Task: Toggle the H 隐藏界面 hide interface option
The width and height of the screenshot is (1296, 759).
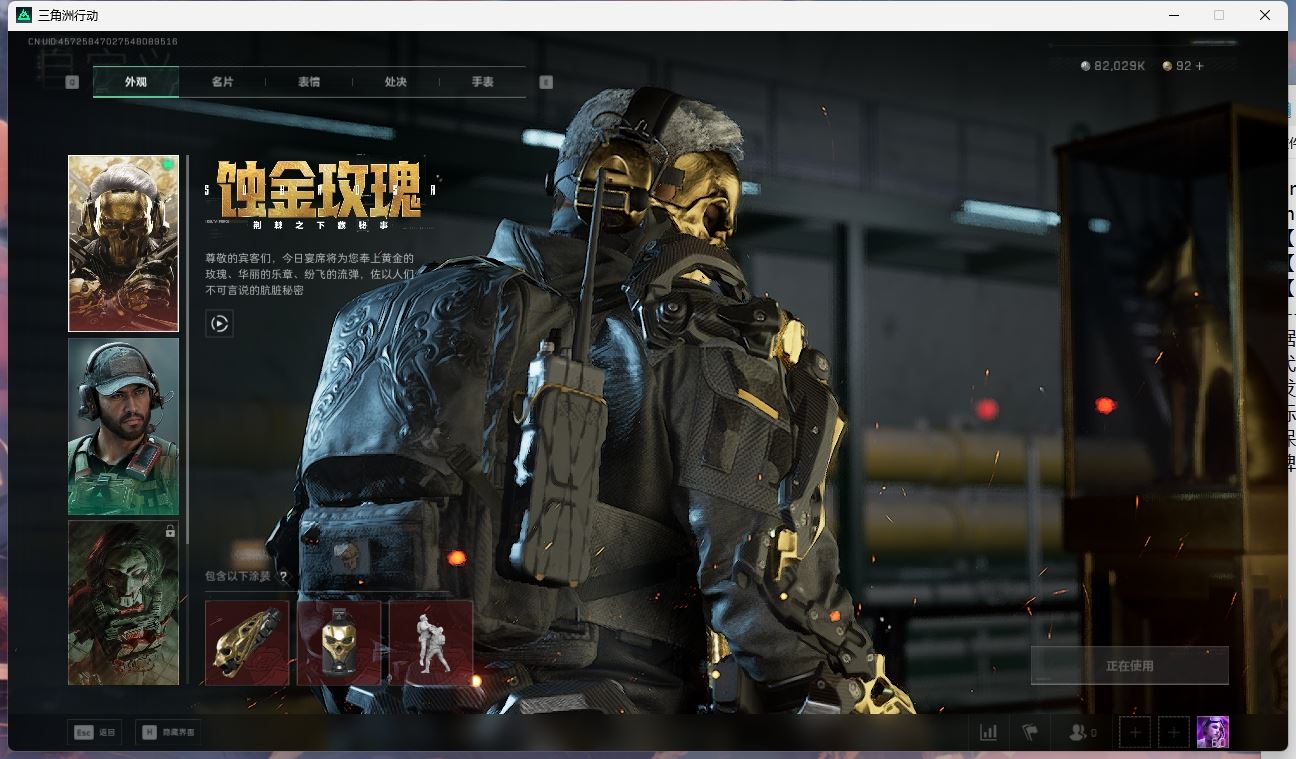Action: (167, 732)
